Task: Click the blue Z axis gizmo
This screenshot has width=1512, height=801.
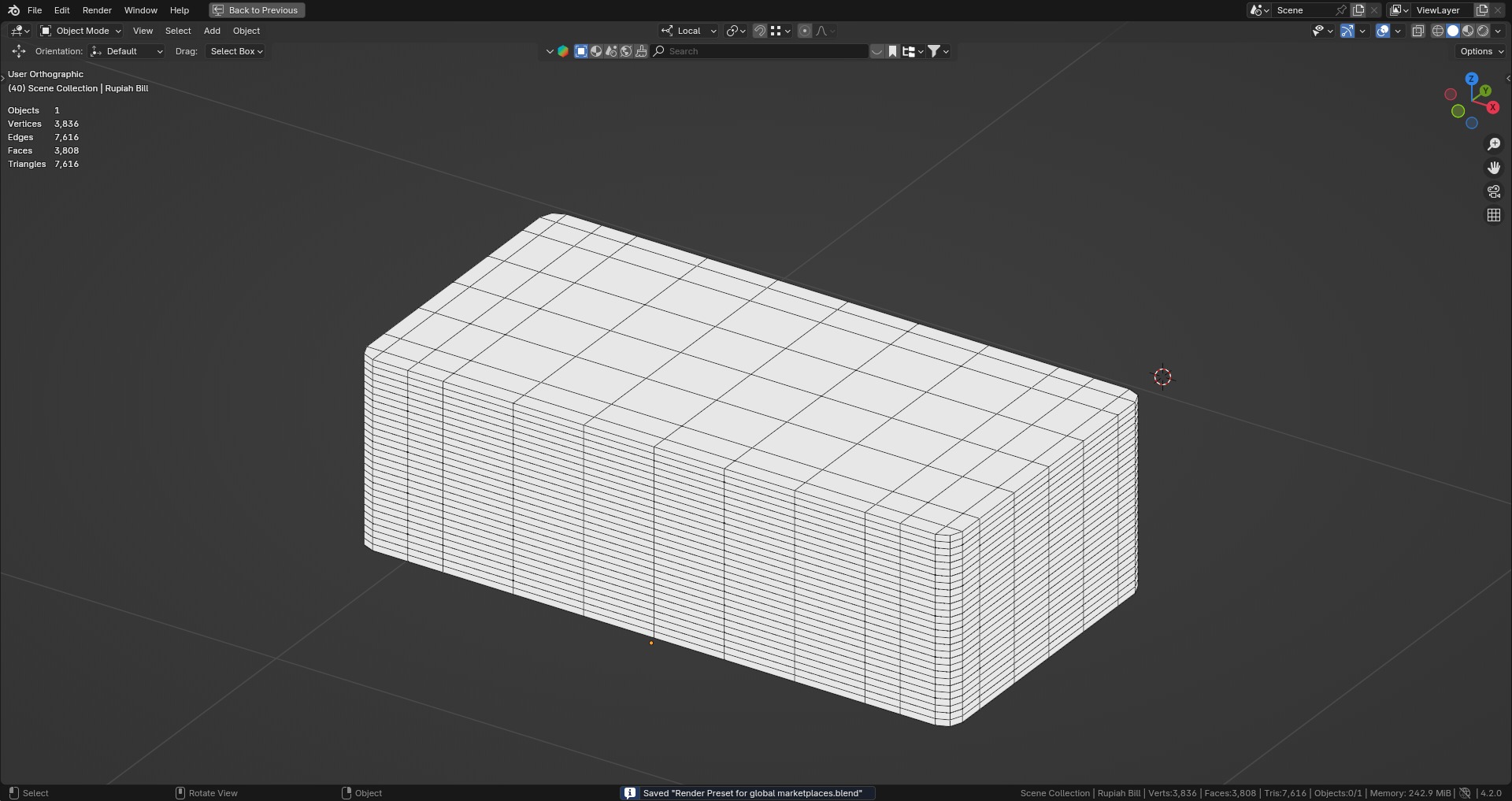Action: tap(1471, 79)
